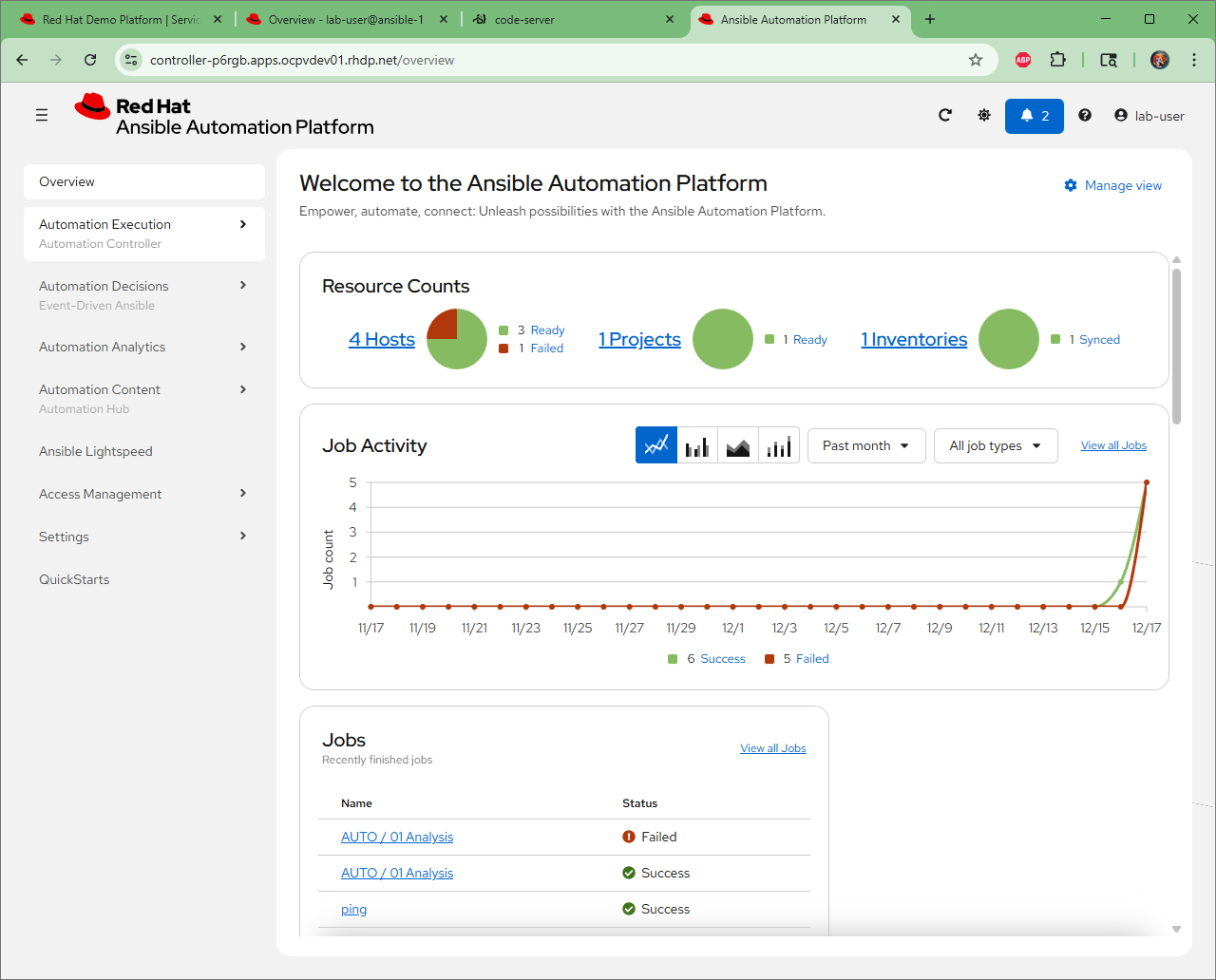Screen dimensions: 1216x980
Task: Open the All job types dropdown
Action: coord(996,445)
